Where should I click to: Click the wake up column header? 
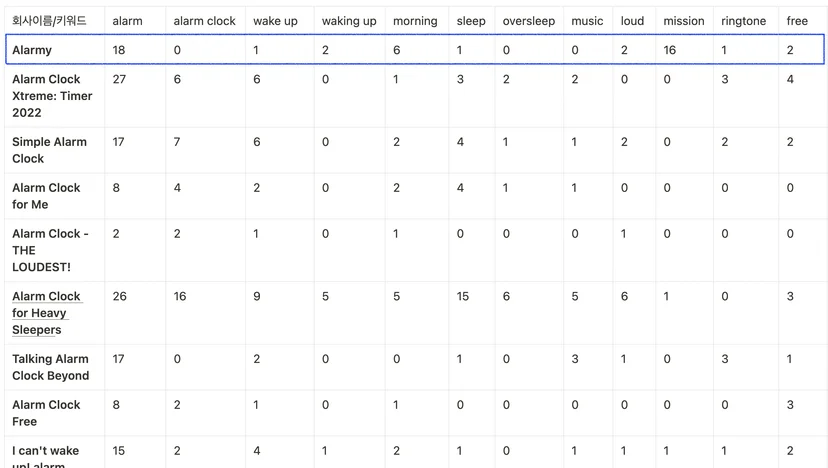[x=280, y=21]
